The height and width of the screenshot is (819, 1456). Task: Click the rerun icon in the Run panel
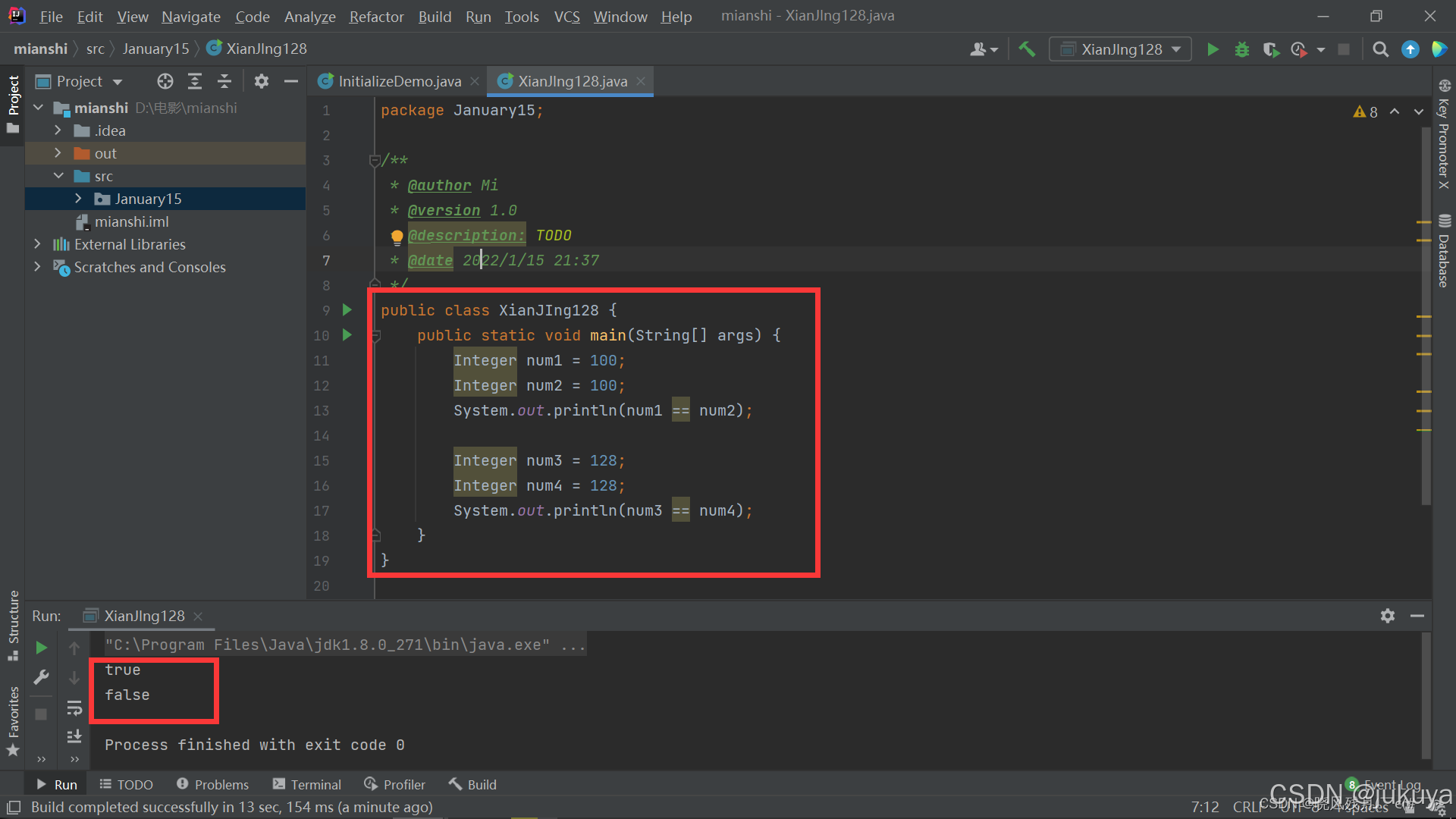[x=42, y=648]
